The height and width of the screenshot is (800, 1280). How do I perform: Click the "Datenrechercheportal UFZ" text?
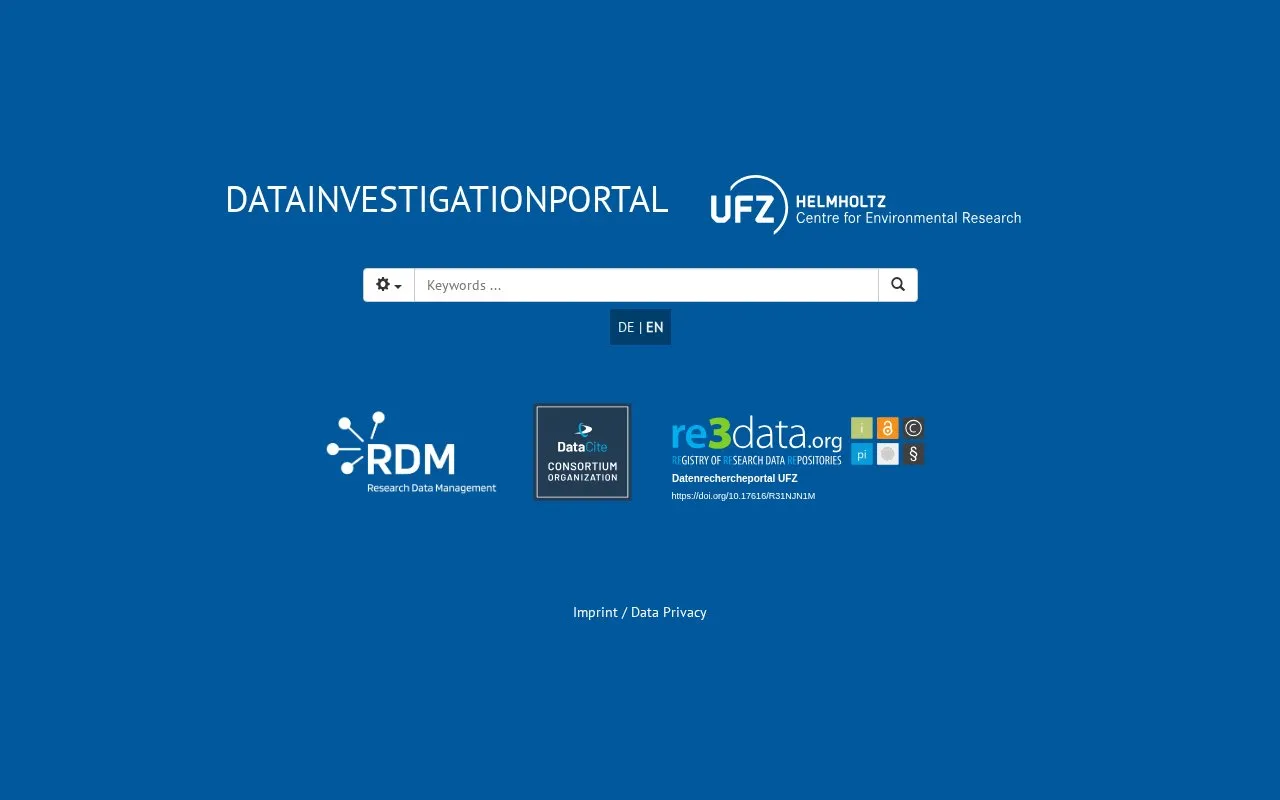[735, 478]
